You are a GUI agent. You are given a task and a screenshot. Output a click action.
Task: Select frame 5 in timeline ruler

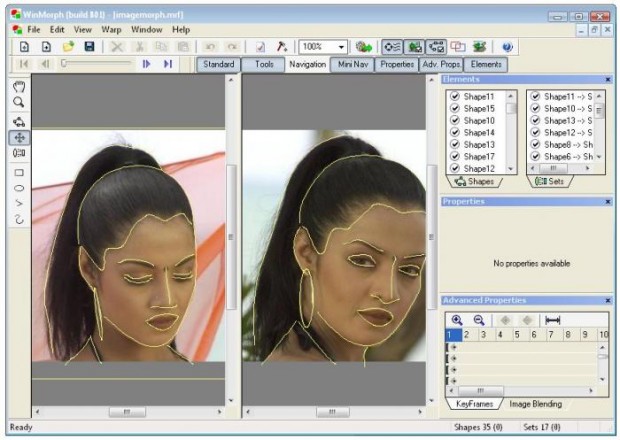pyautogui.click(x=517, y=335)
